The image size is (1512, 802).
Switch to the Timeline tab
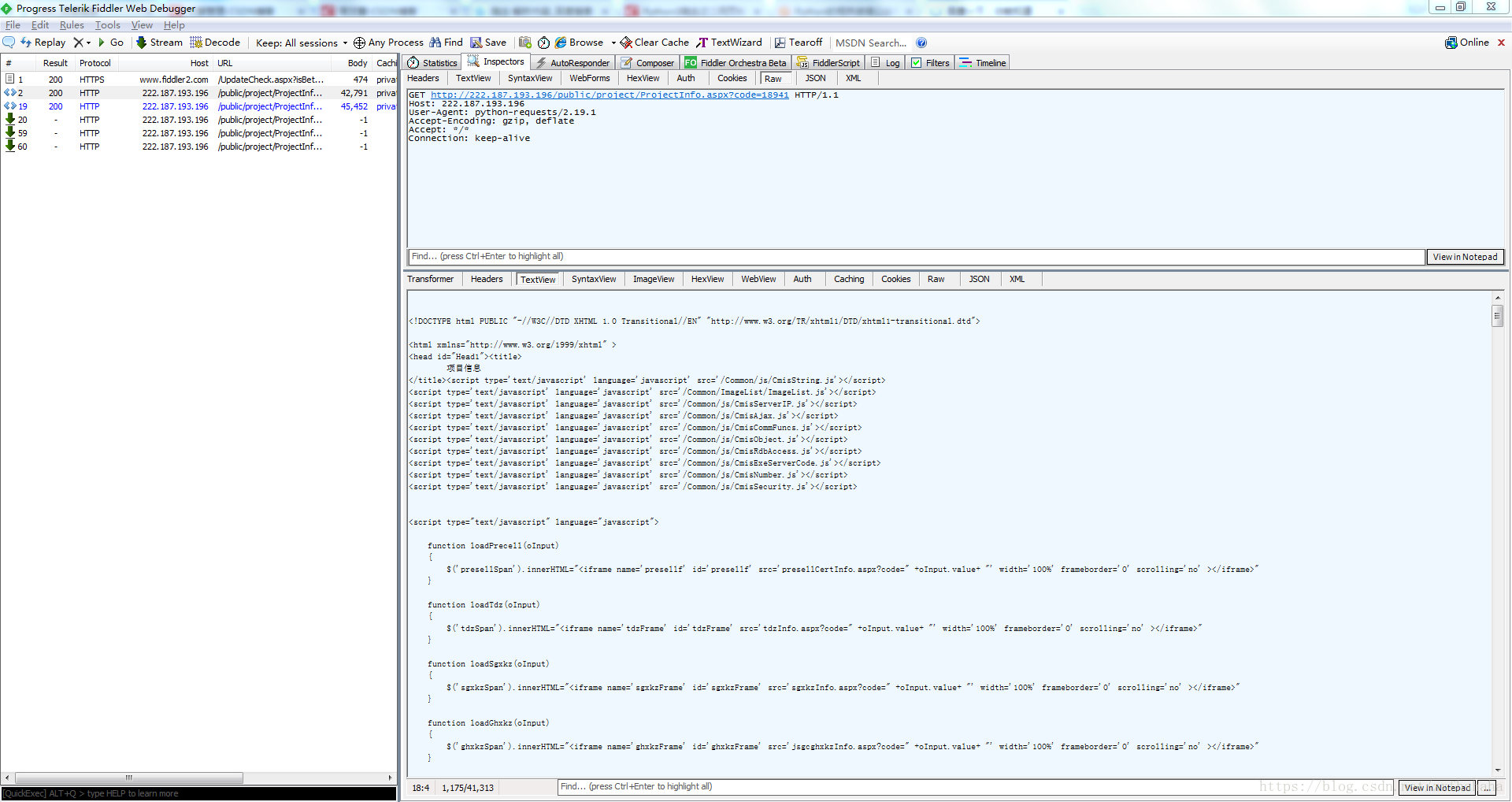click(x=983, y=63)
